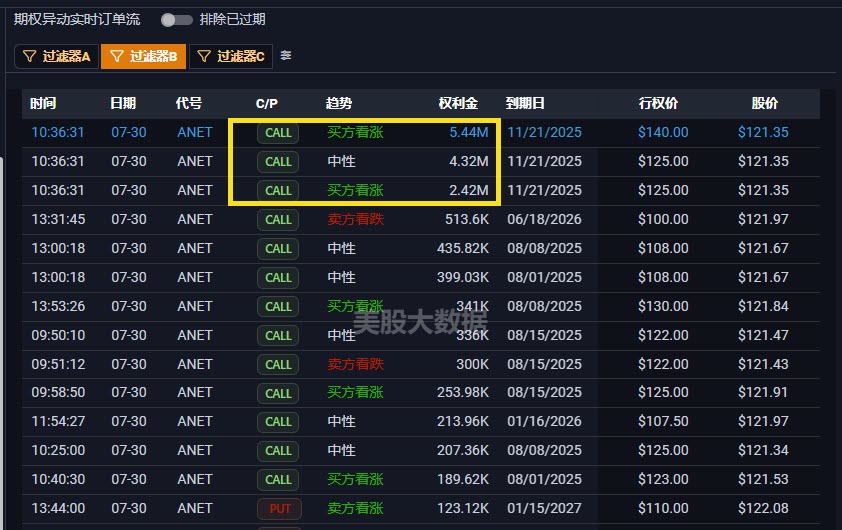Image resolution: width=842 pixels, height=530 pixels.
Task: Click the 趋势 column header
Action: (x=339, y=104)
